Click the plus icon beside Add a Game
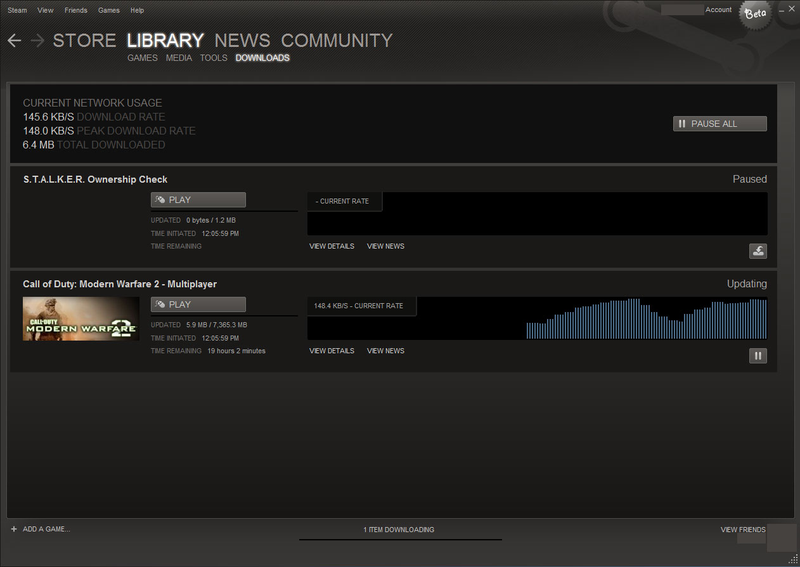Image resolution: width=800 pixels, height=567 pixels. click(x=14, y=529)
